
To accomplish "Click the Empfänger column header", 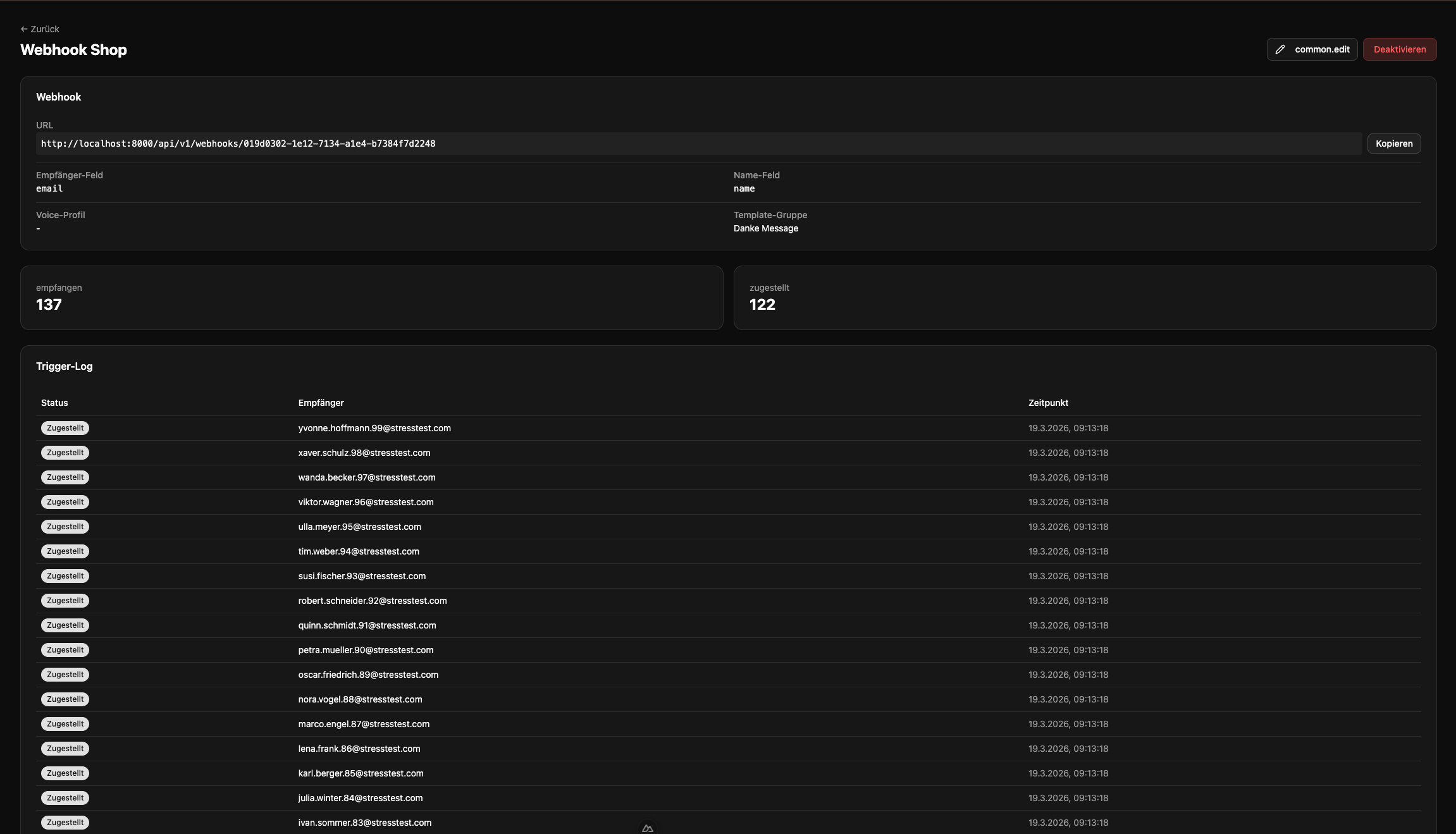I will coord(321,403).
